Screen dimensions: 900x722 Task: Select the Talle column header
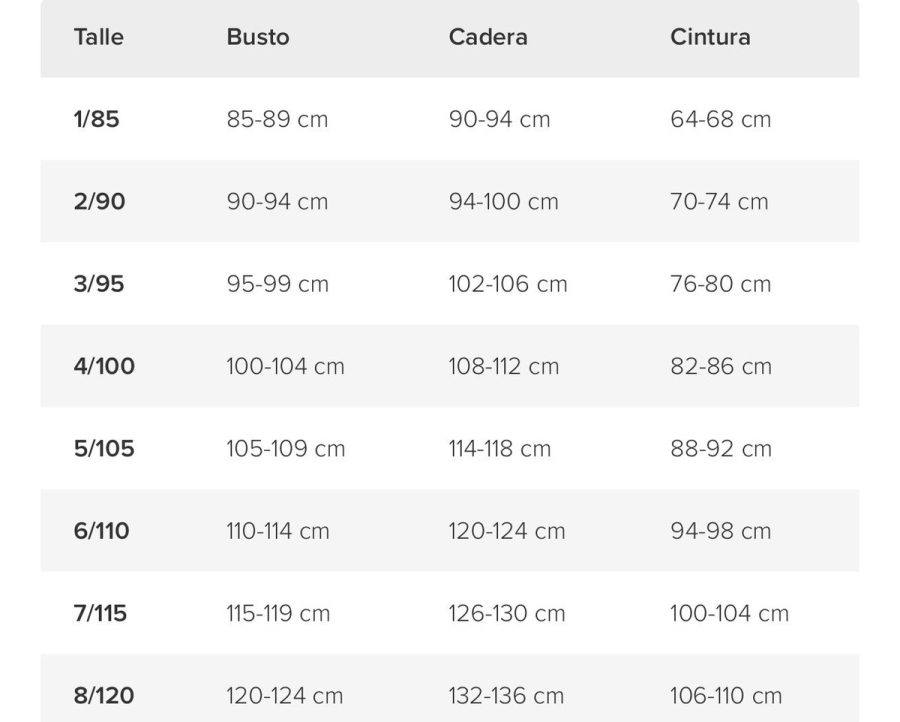click(x=99, y=37)
